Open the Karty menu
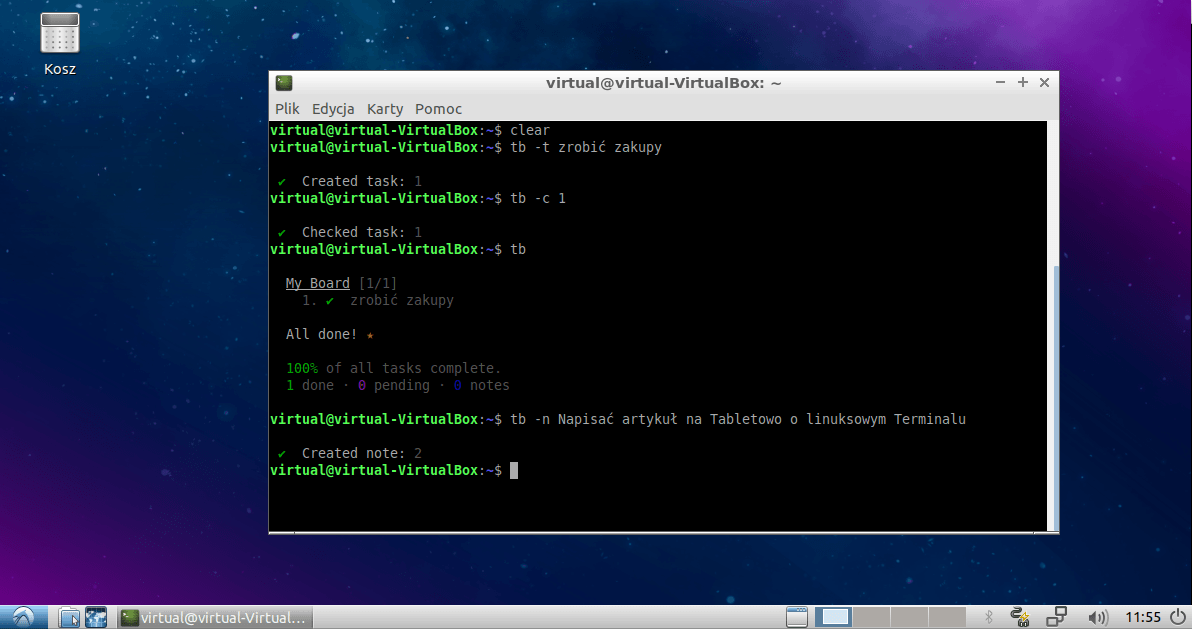The height and width of the screenshot is (629, 1192). point(385,109)
